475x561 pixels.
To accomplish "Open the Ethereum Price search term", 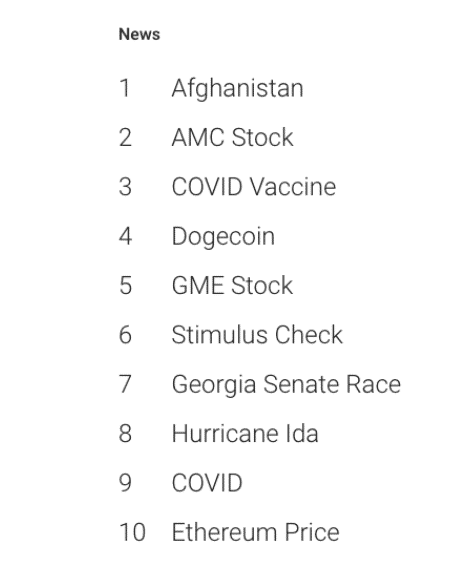I will point(255,532).
